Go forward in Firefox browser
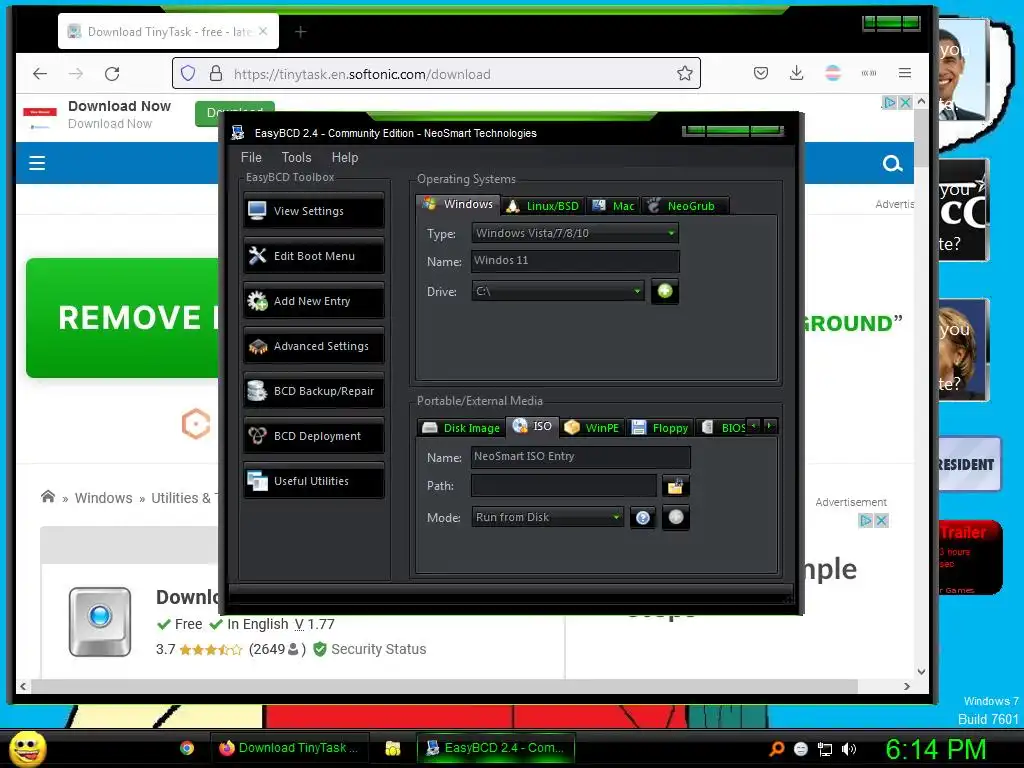Image resolution: width=1024 pixels, height=768 pixels. [76, 73]
